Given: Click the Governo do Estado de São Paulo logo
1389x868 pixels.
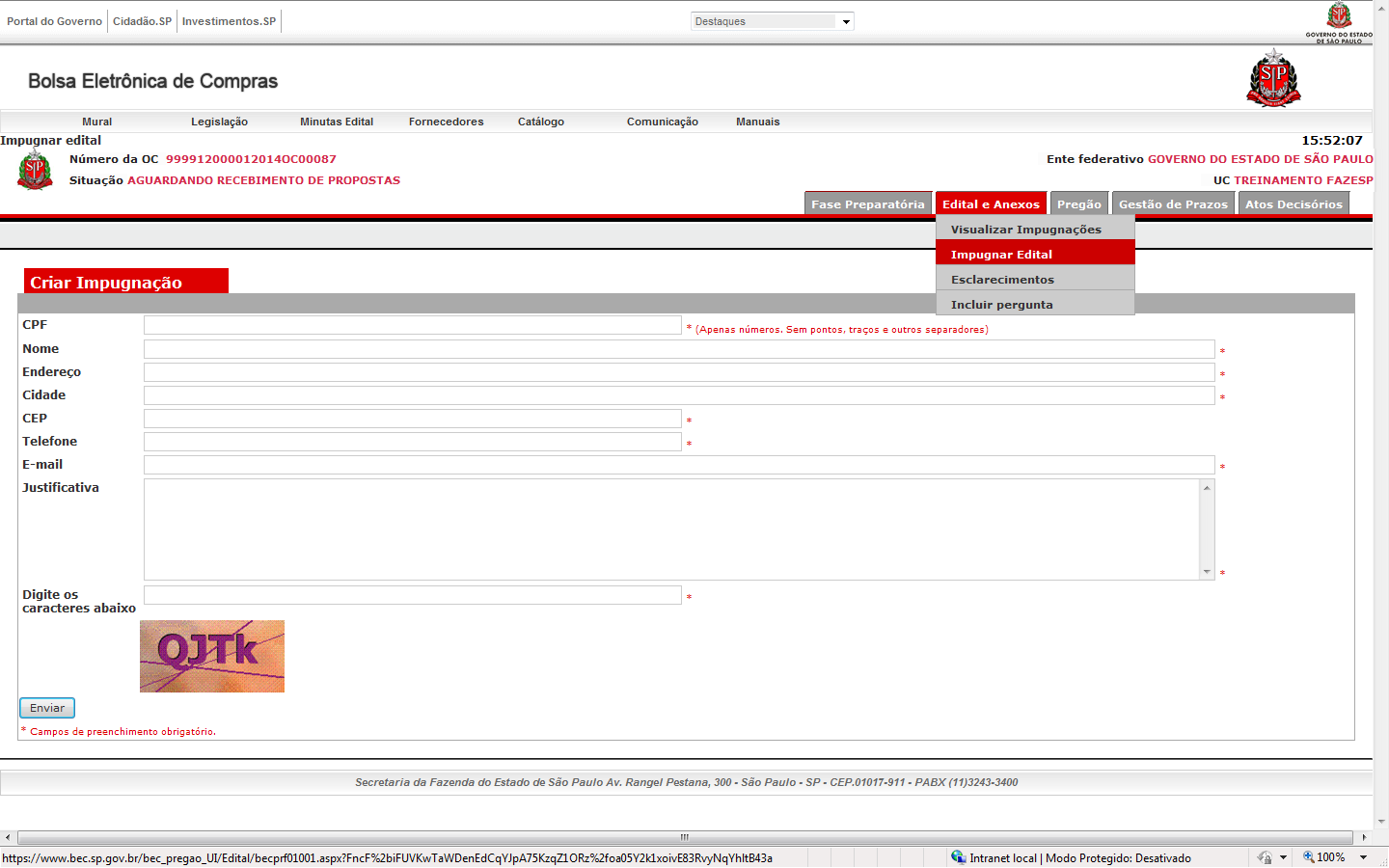Looking at the screenshot, I should point(1339,23).
